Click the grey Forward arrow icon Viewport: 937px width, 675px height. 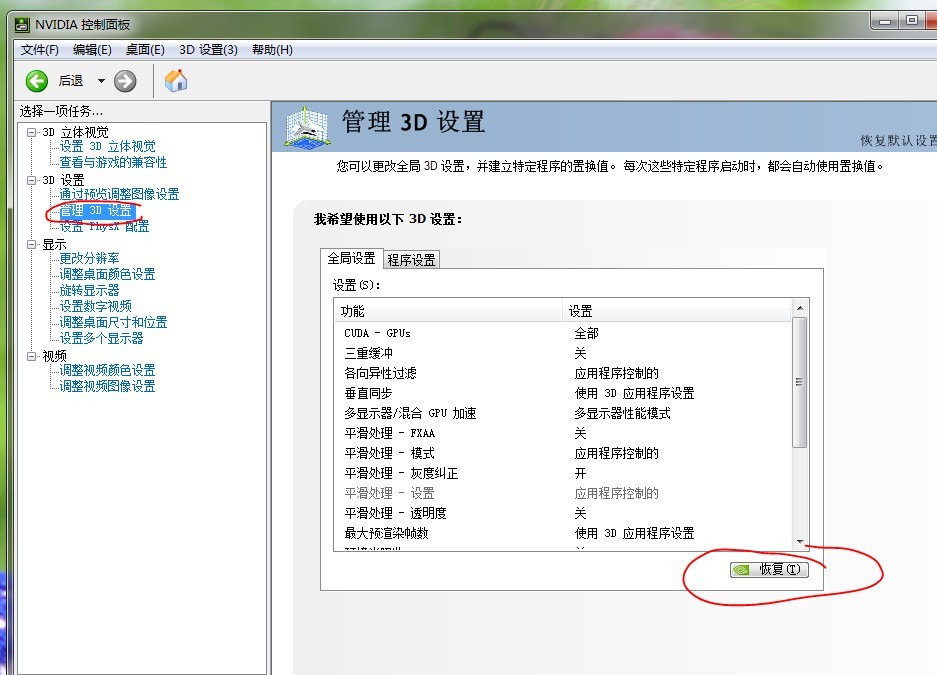click(x=125, y=81)
